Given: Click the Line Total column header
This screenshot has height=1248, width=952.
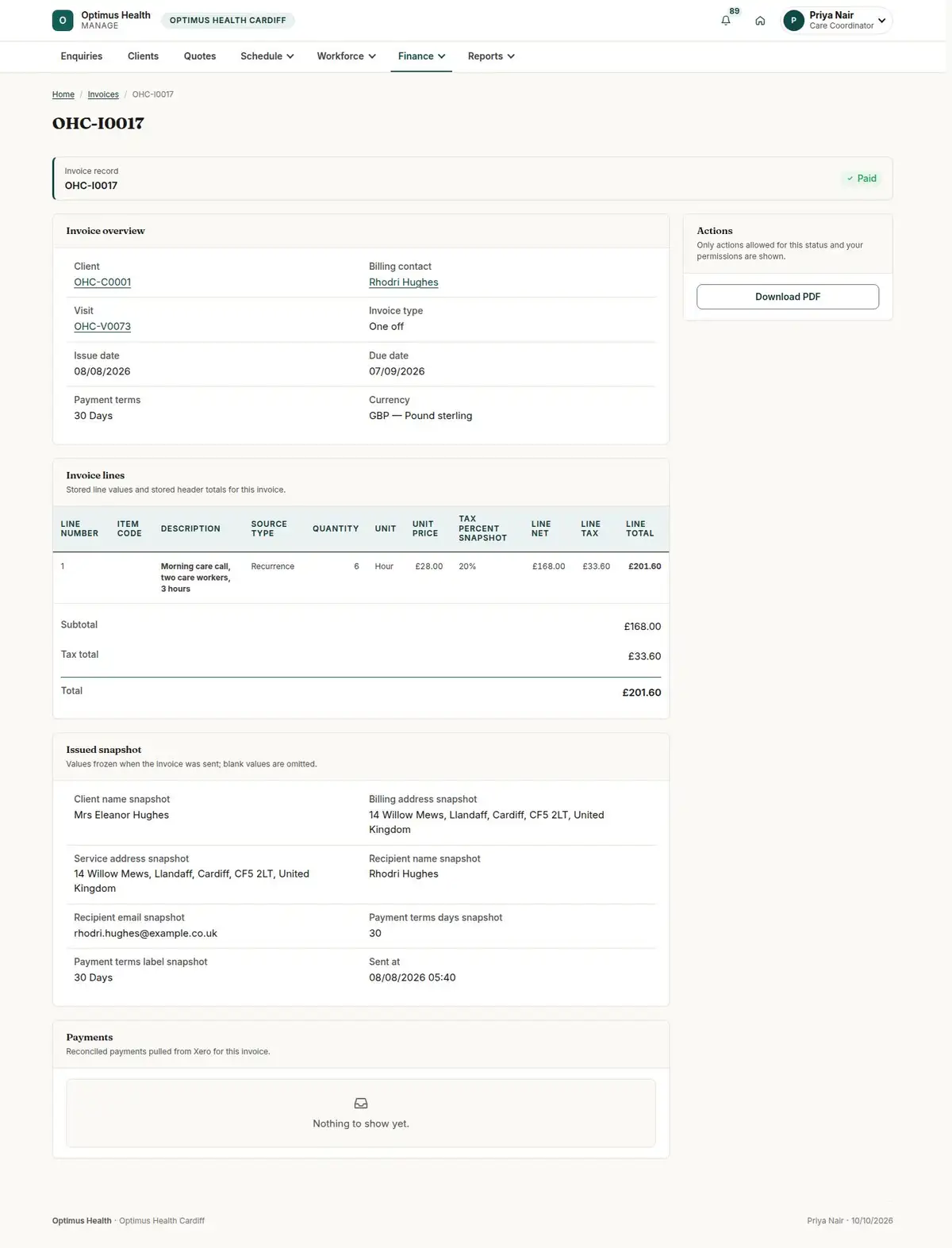Looking at the screenshot, I should [x=640, y=529].
